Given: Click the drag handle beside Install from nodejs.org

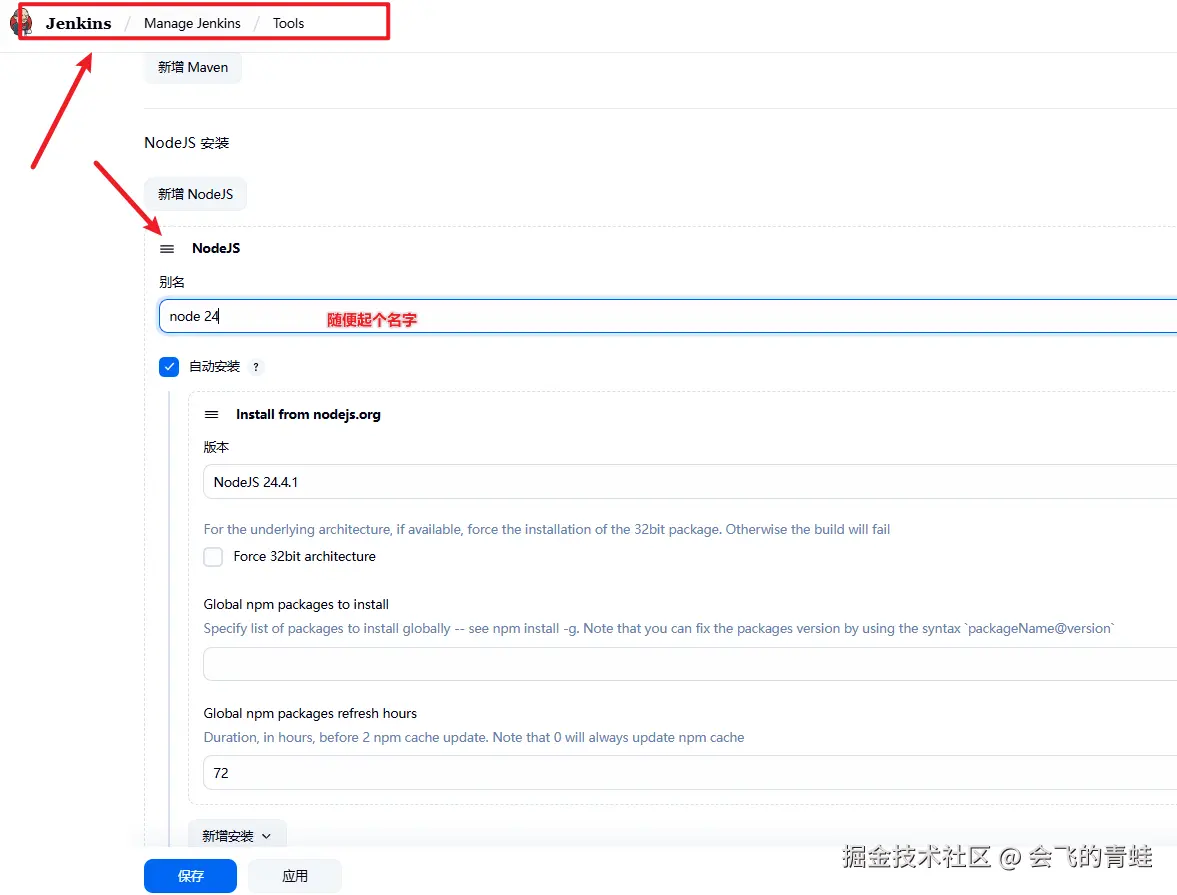Looking at the screenshot, I should (x=212, y=414).
